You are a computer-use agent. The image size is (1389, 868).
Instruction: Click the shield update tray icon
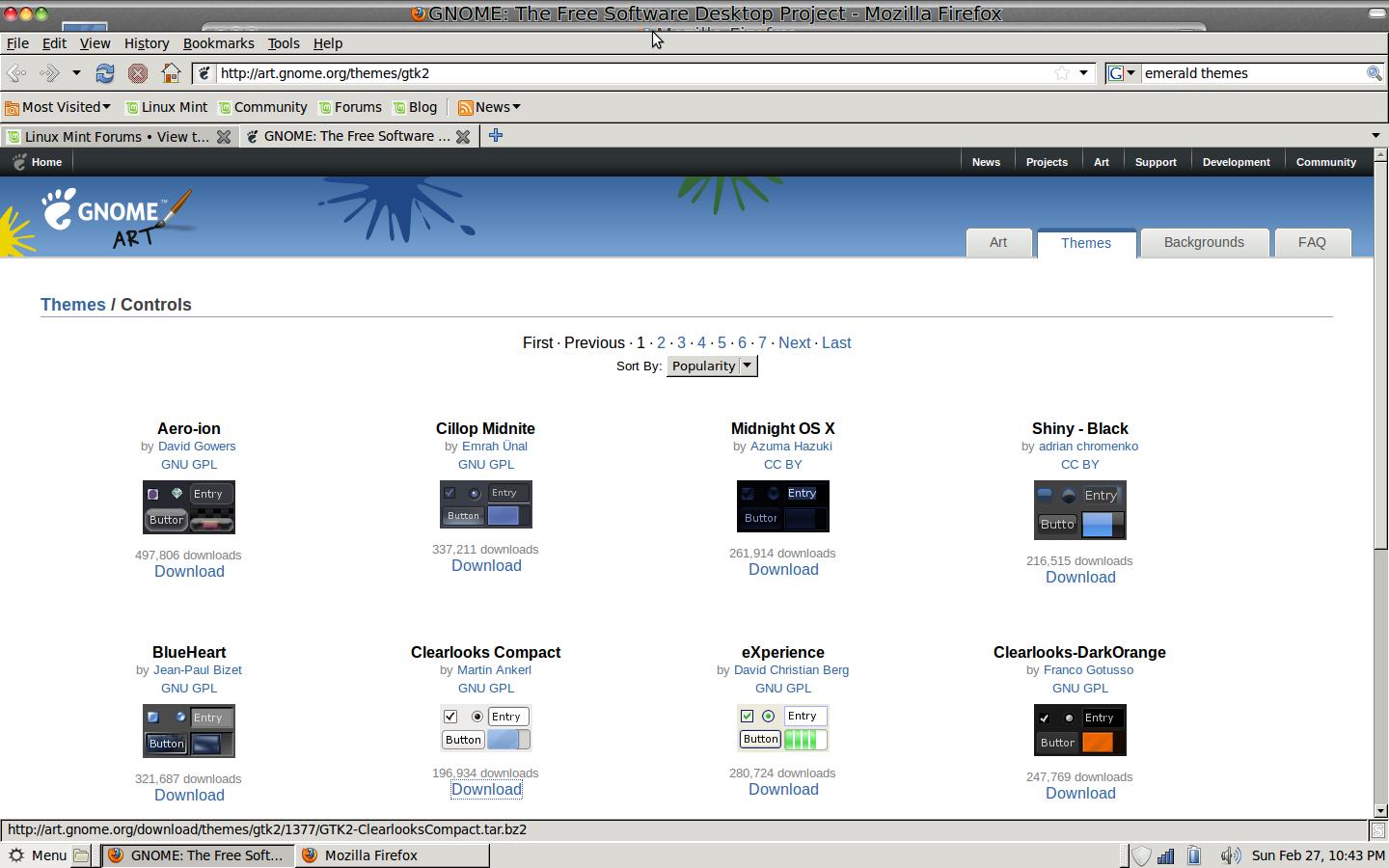(1141, 855)
